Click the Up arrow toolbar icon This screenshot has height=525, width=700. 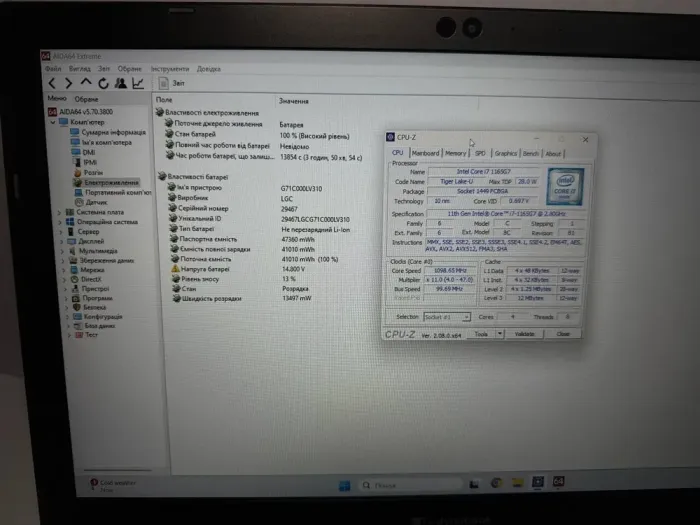[85, 83]
